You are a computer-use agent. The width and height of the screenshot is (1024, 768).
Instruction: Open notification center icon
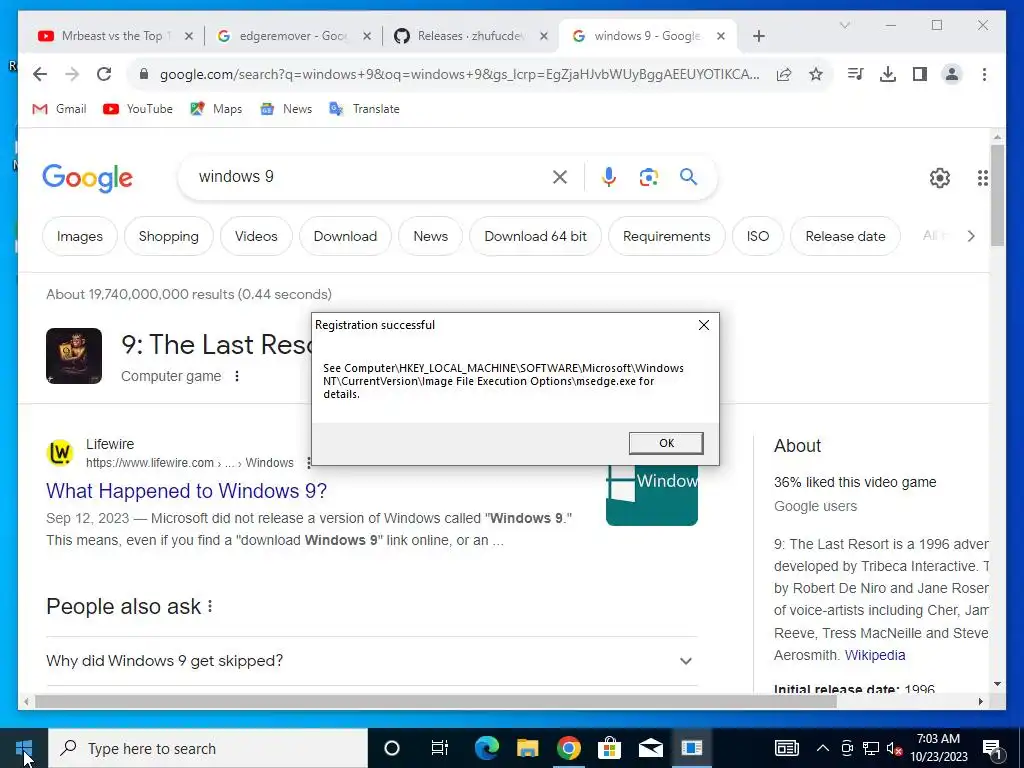pos(992,748)
